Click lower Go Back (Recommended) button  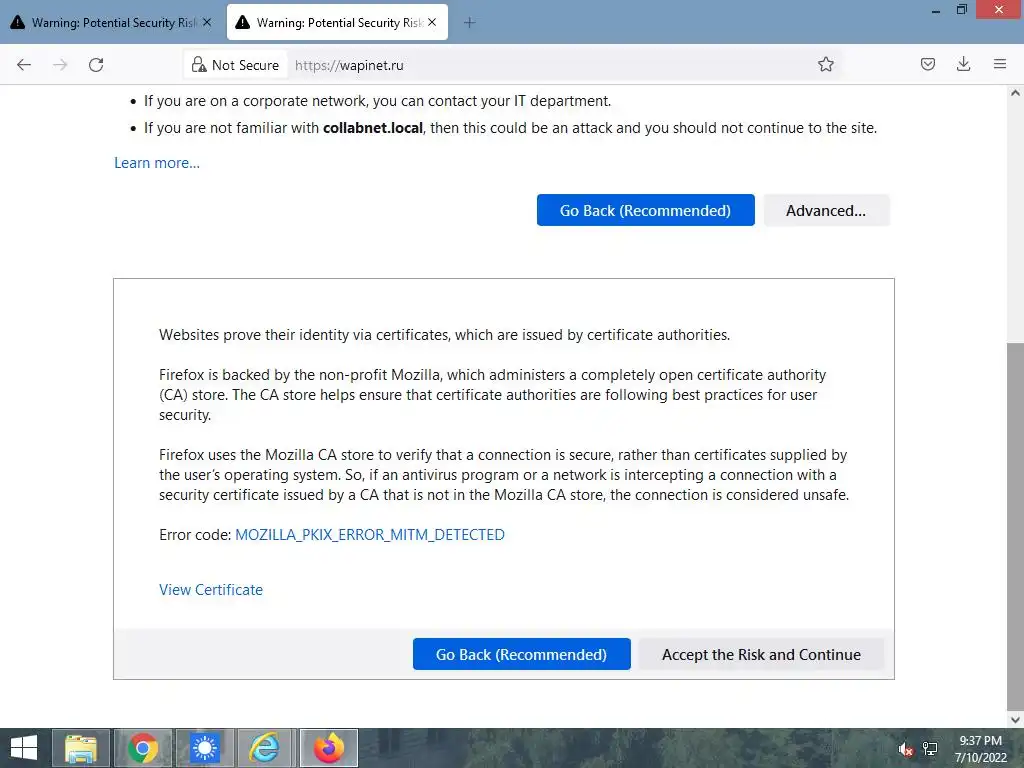pos(521,654)
